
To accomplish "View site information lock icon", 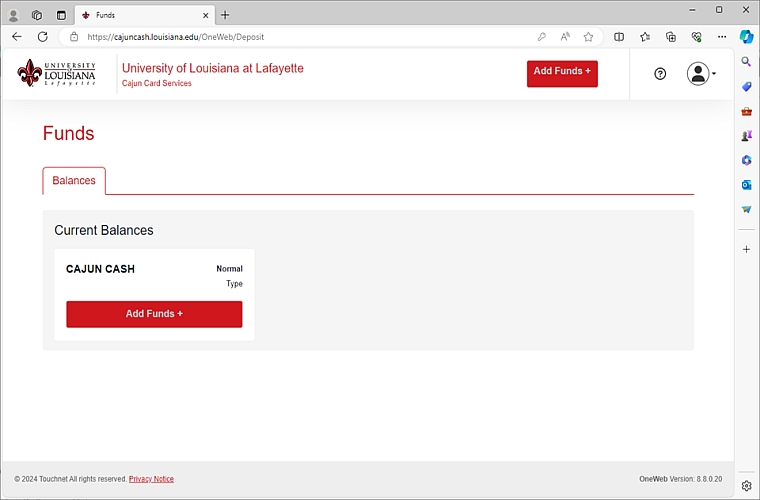I will (74, 37).
